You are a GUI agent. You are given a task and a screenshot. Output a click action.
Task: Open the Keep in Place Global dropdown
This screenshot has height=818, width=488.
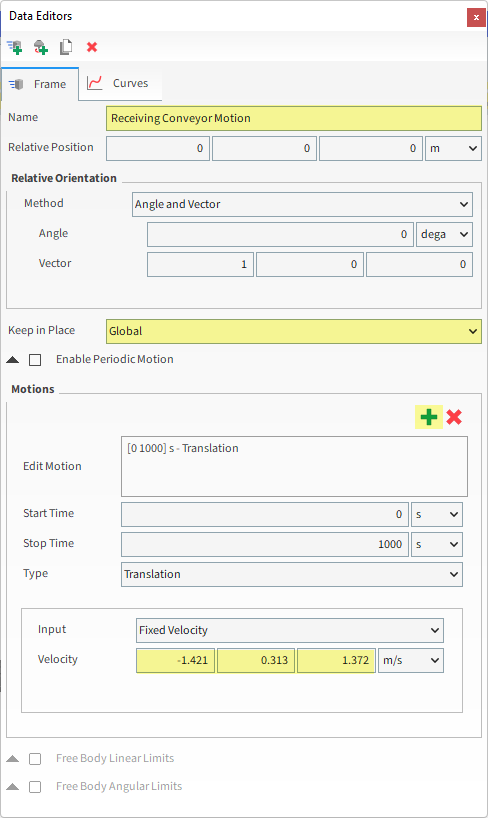pos(294,331)
